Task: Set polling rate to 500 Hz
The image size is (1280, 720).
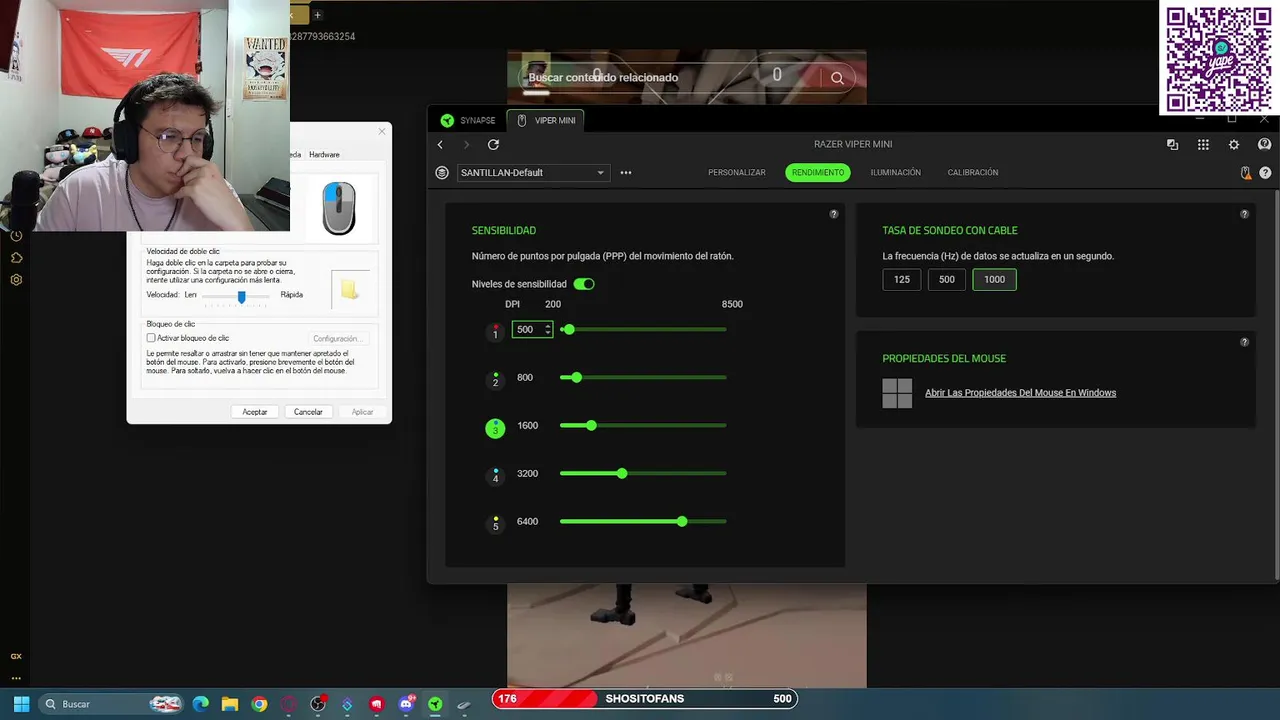Action: coord(947,280)
